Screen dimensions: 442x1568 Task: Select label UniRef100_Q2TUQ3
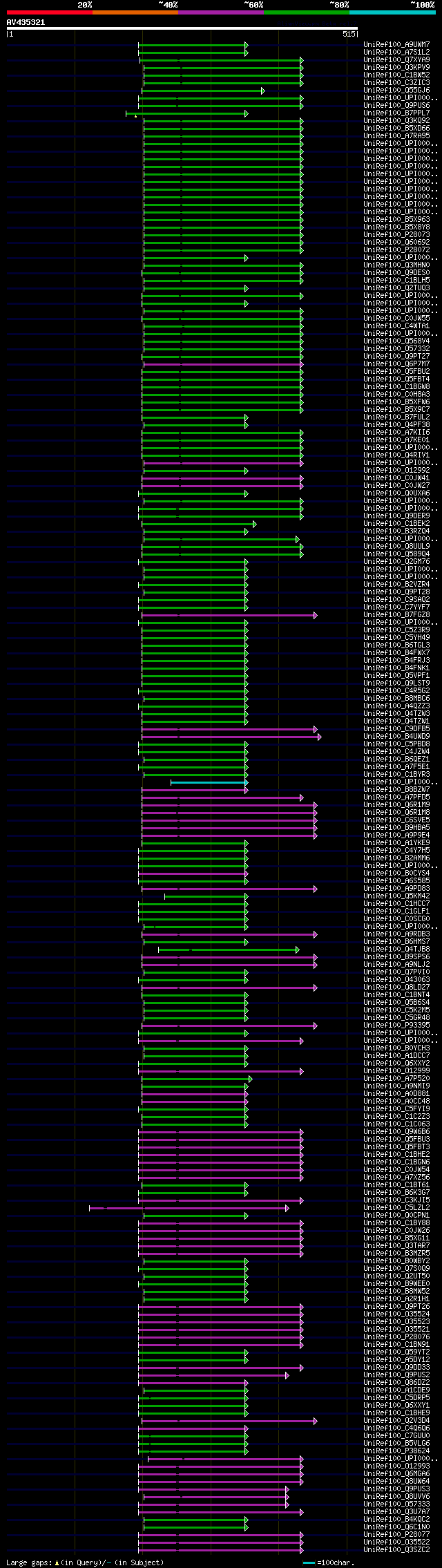click(x=396, y=288)
